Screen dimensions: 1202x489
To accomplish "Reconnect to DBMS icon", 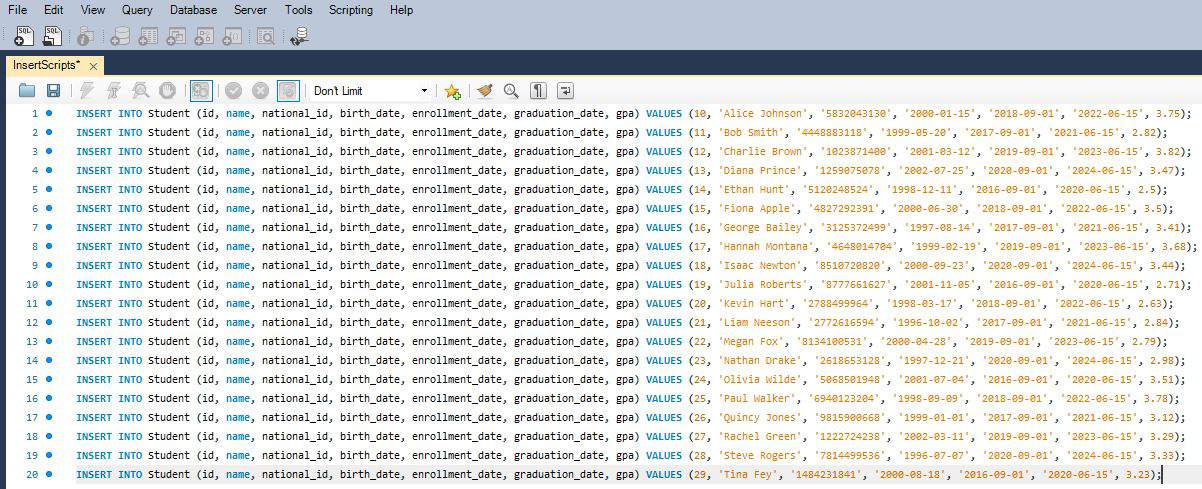I will pyautogui.click(x=299, y=36).
